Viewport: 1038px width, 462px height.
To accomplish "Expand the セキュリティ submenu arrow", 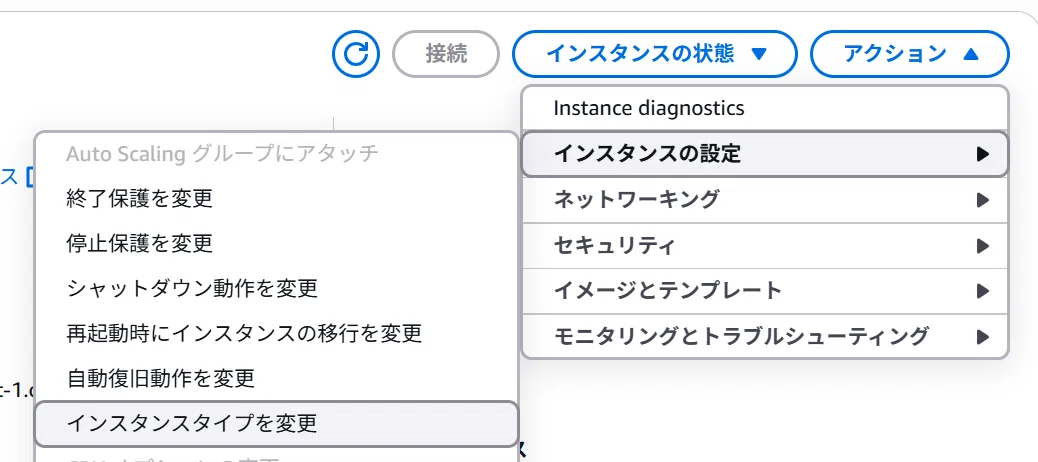I will (x=983, y=246).
